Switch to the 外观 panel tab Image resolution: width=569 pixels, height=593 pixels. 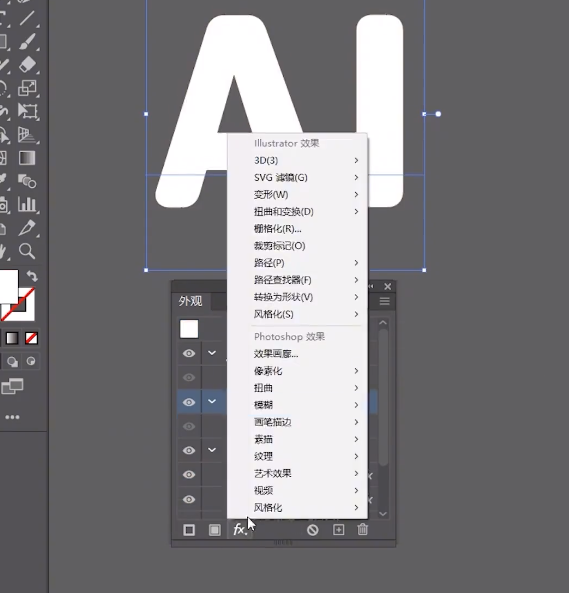pos(191,301)
